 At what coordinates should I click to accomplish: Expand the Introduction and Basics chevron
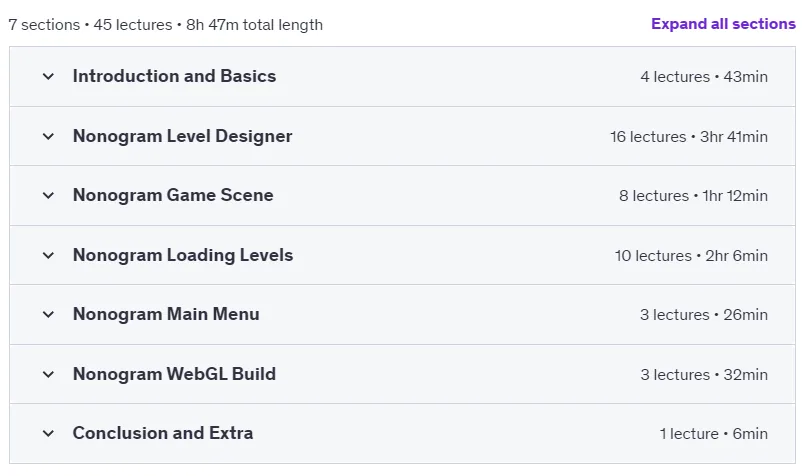click(48, 77)
